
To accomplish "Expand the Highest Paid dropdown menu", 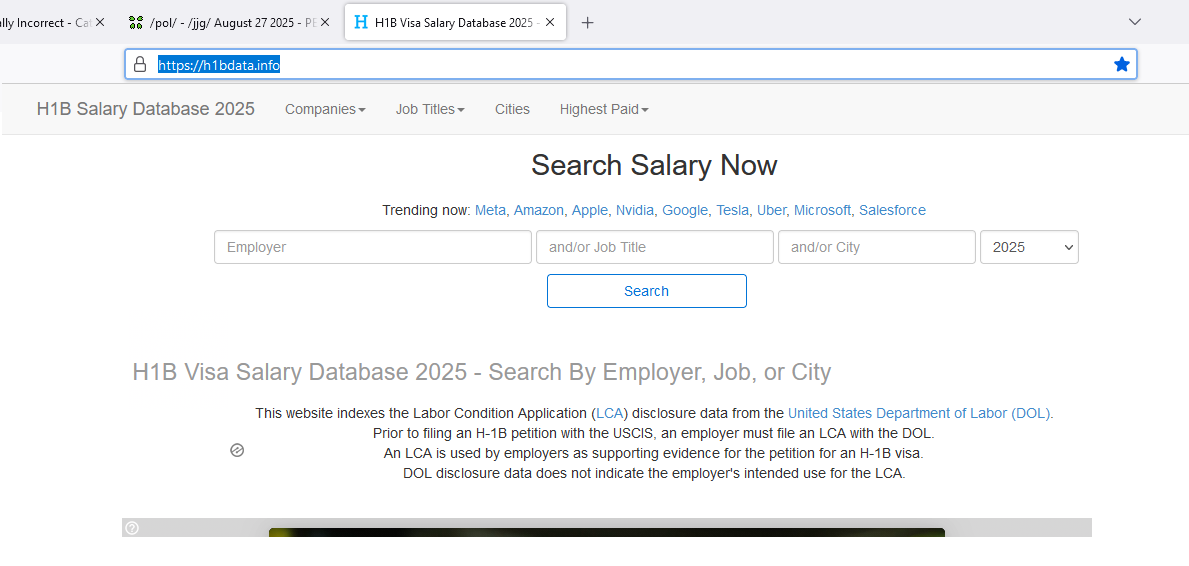I will click(604, 109).
